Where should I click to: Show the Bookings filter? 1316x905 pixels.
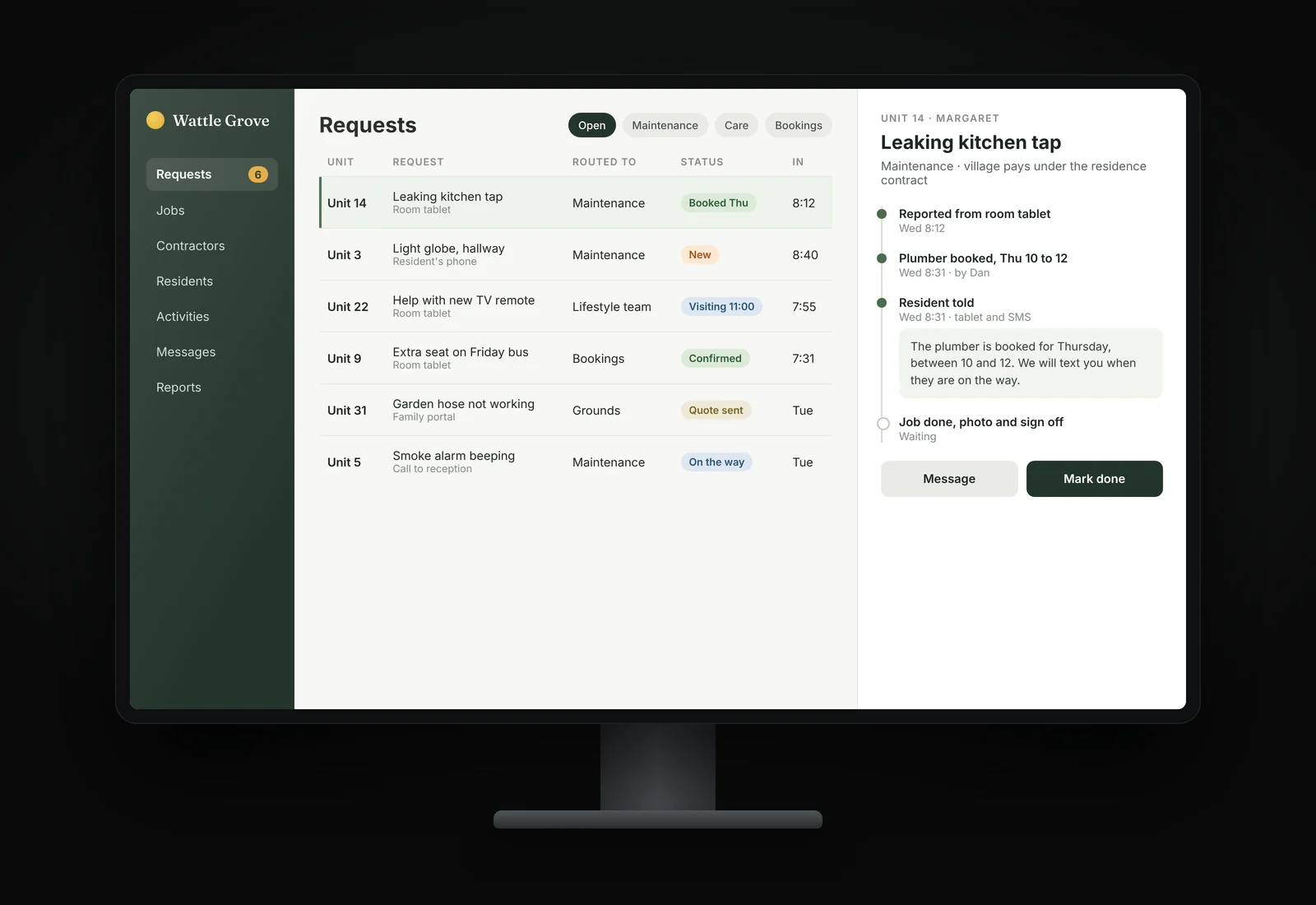point(799,125)
